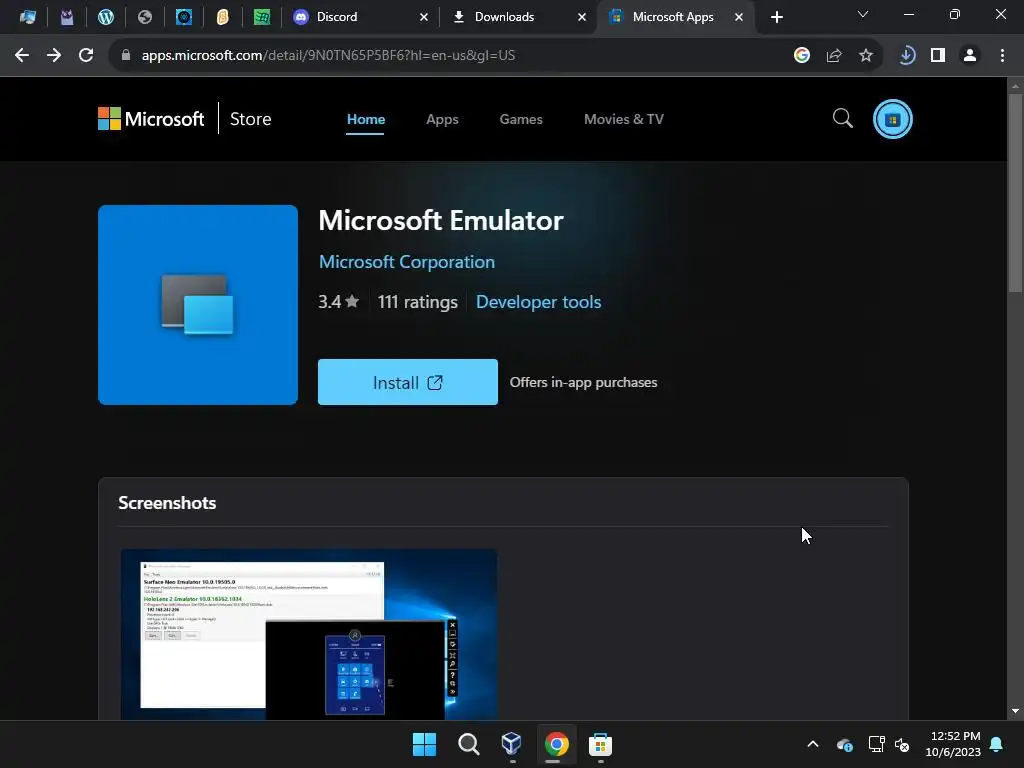Click the address bar URL
This screenshot has width=1024, height=768.
(328, 56)
